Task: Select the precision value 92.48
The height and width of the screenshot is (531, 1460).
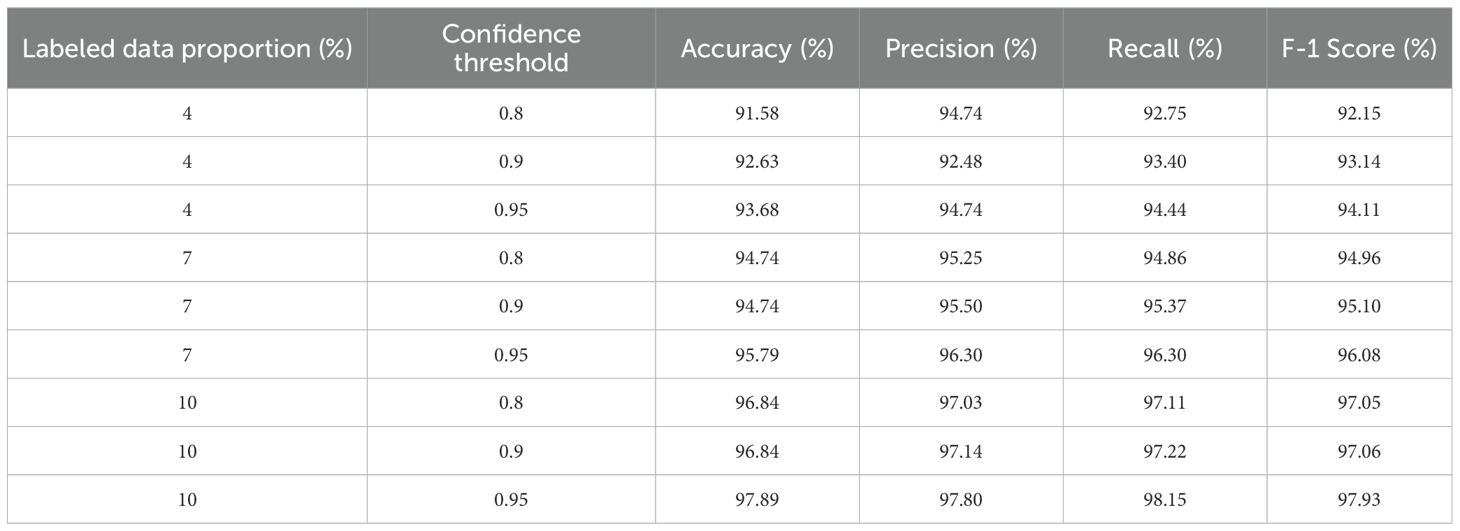Action: pyautogui.click(x=961, y=161)
